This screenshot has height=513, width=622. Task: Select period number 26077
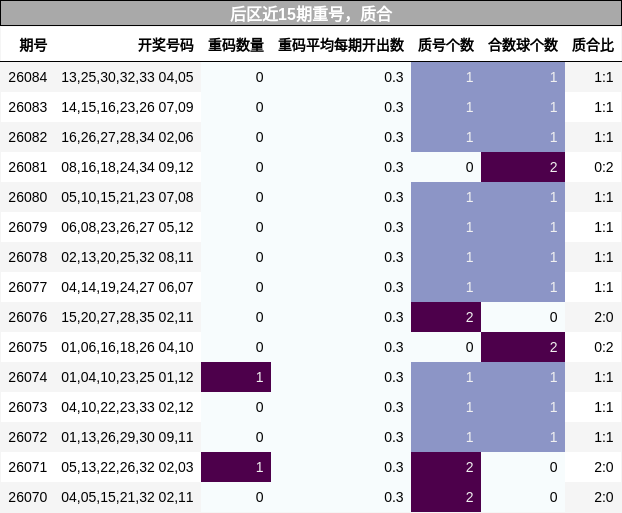point(28,287)
